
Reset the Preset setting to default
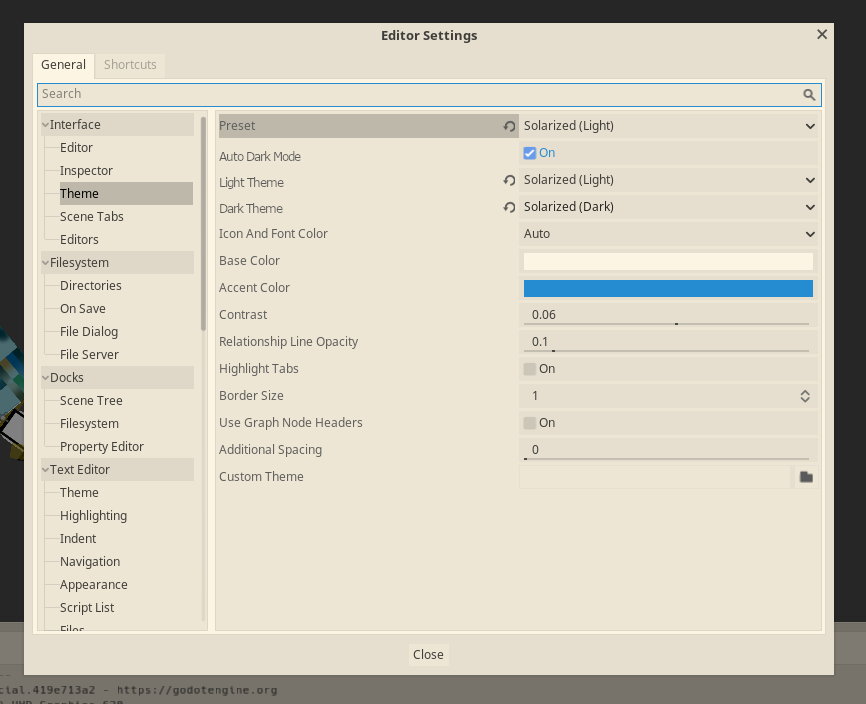pyautogui.click(x=509, y=126)
